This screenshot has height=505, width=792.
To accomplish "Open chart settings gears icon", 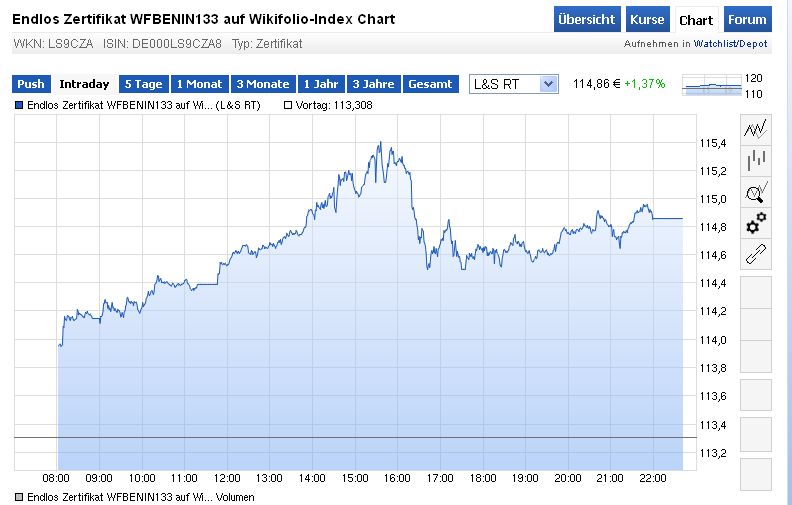I will pos(756,222).
